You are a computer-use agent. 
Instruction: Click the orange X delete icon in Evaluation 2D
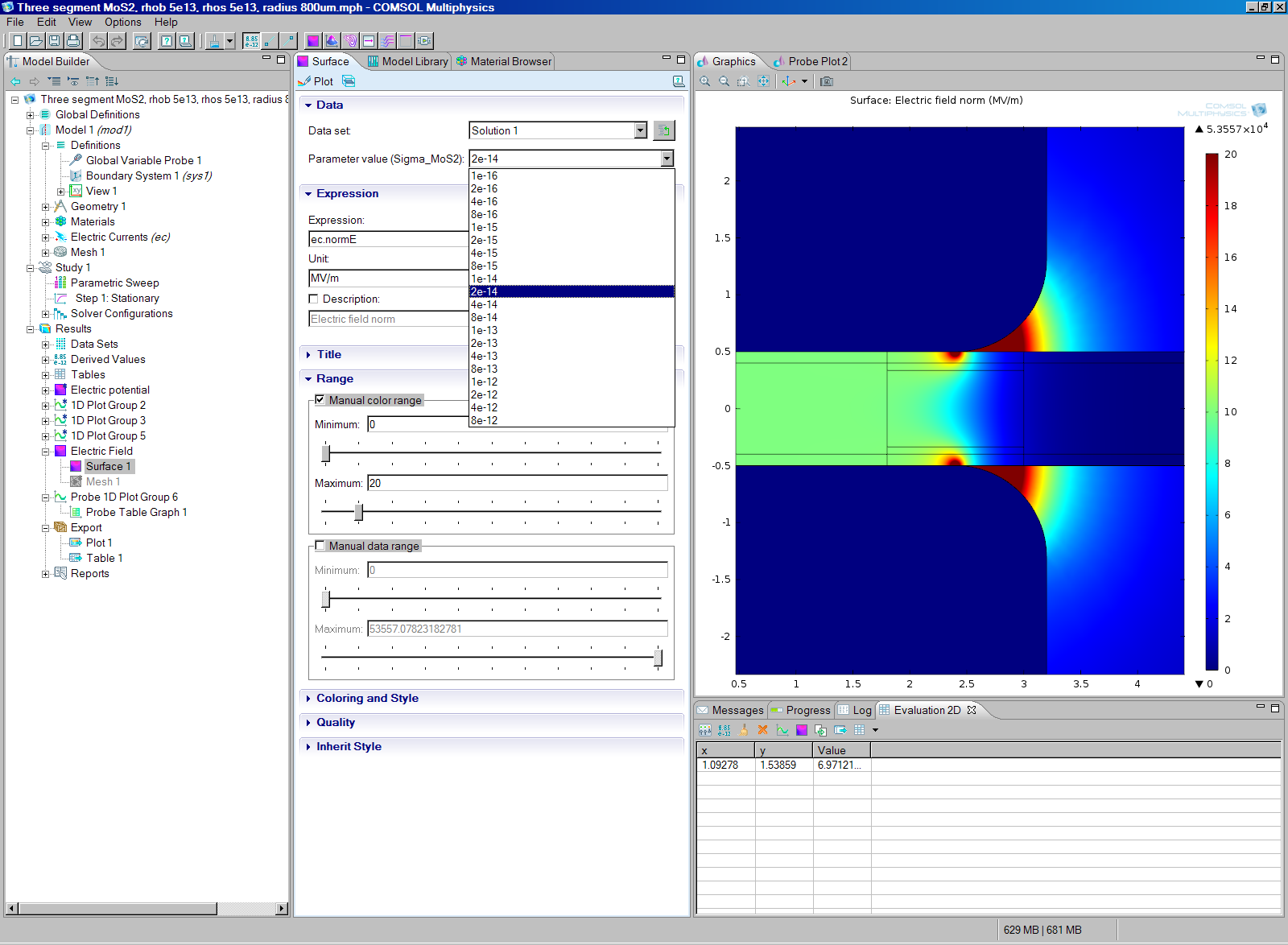(x=762, y=730)
